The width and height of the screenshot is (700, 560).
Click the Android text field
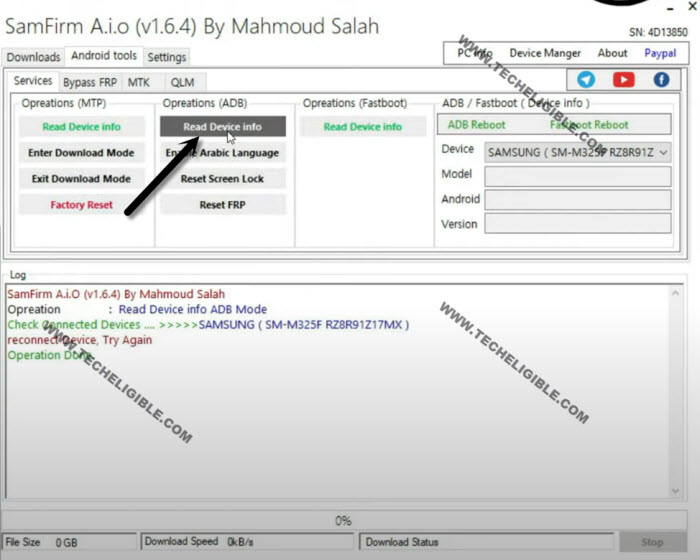pyautogui.click(x=578, y=200)
